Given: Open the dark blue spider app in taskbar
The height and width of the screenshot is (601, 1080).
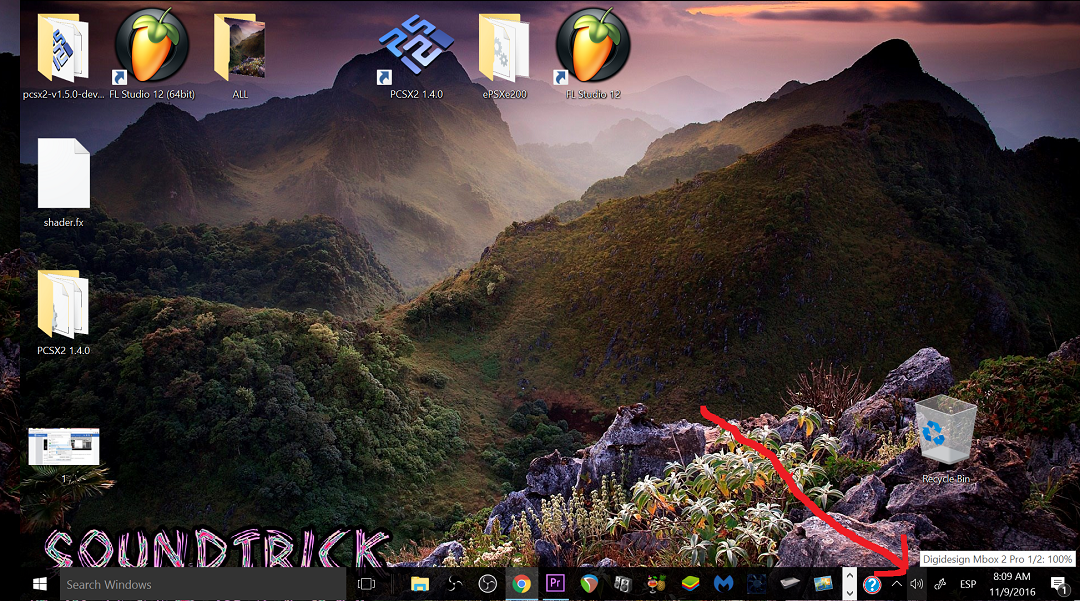Looking at the screenshot, I should 756,584.
